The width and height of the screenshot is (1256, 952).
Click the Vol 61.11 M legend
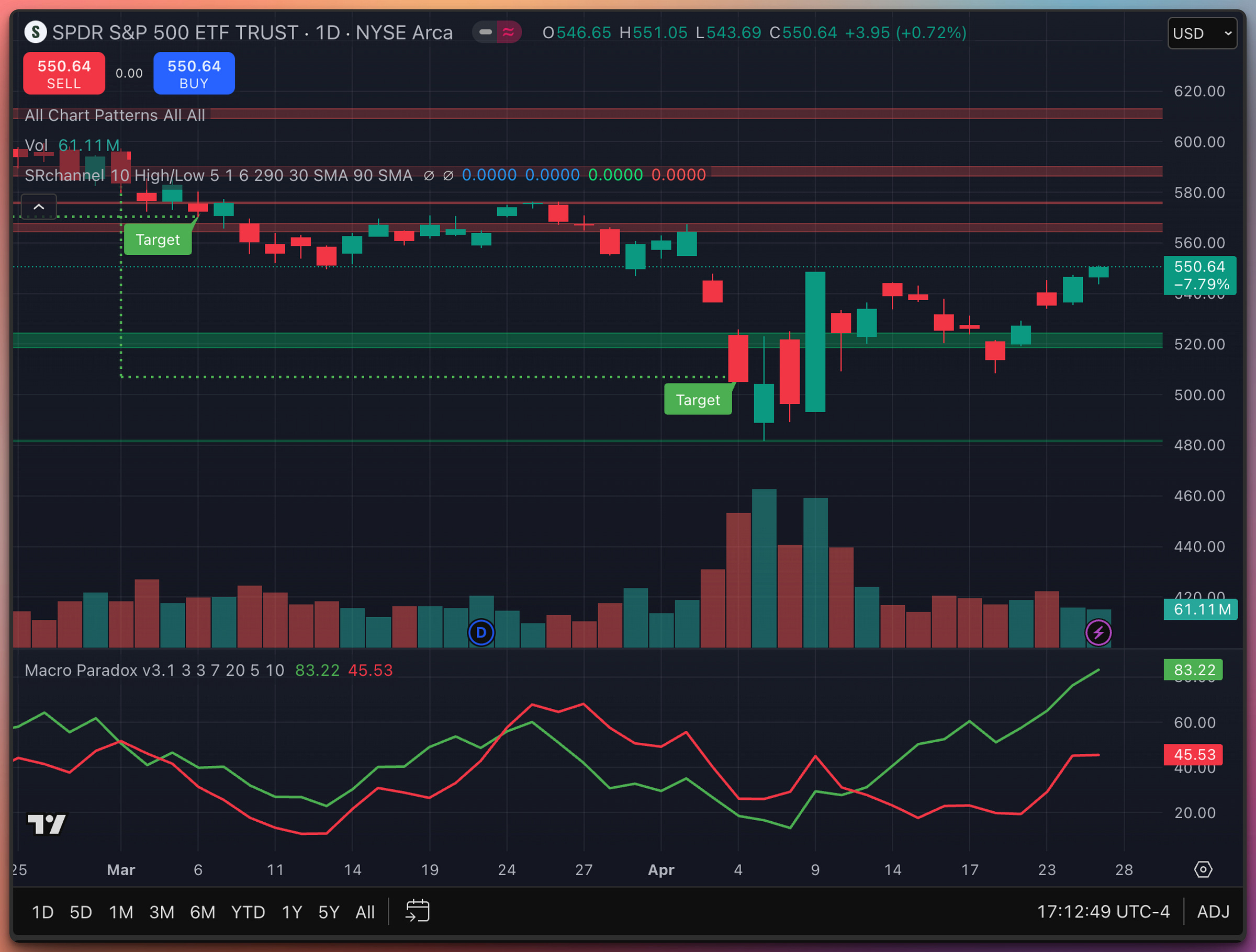click(72, 145)
